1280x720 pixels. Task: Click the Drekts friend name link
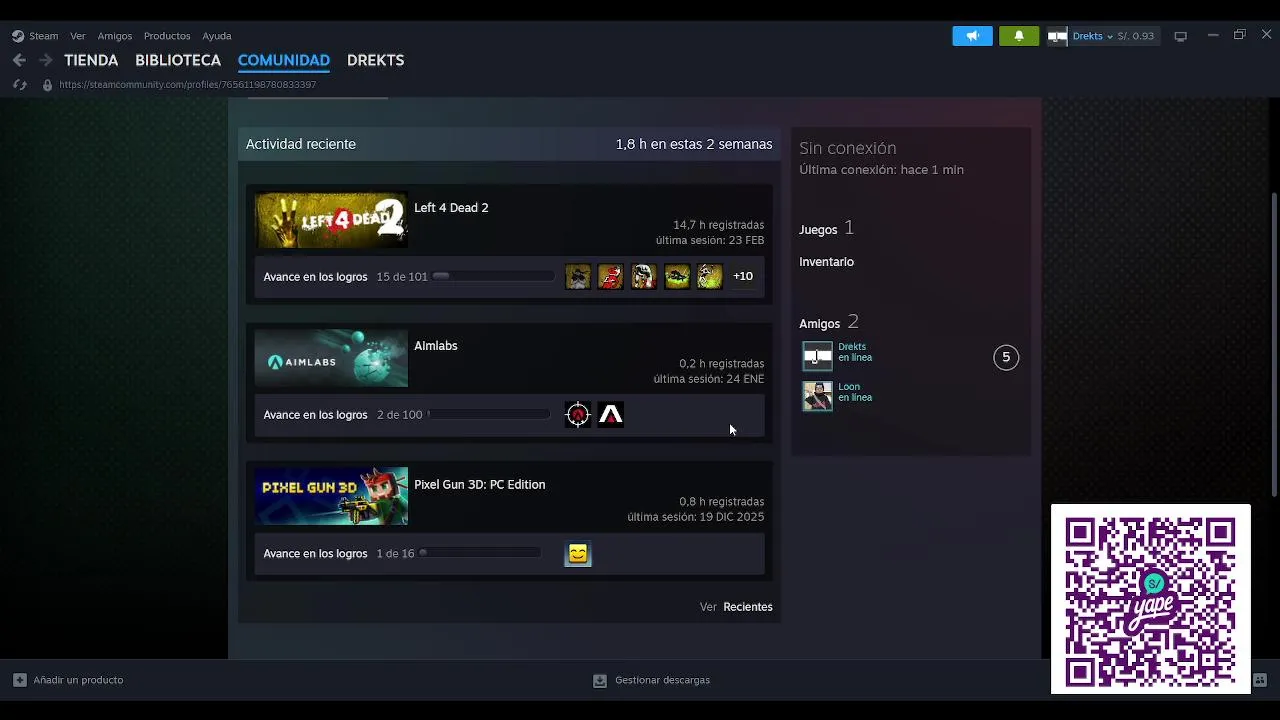tap(852, 347)
